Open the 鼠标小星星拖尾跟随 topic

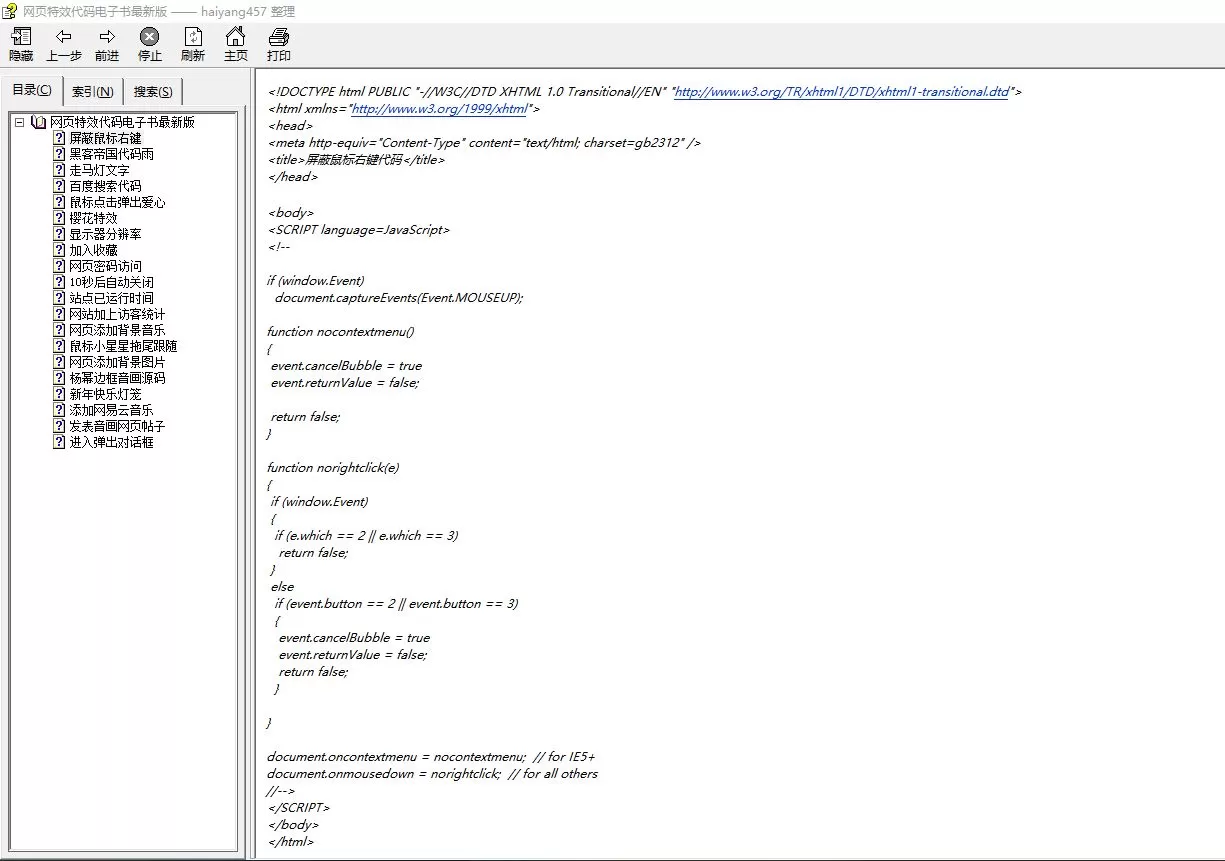click(123, 346)
